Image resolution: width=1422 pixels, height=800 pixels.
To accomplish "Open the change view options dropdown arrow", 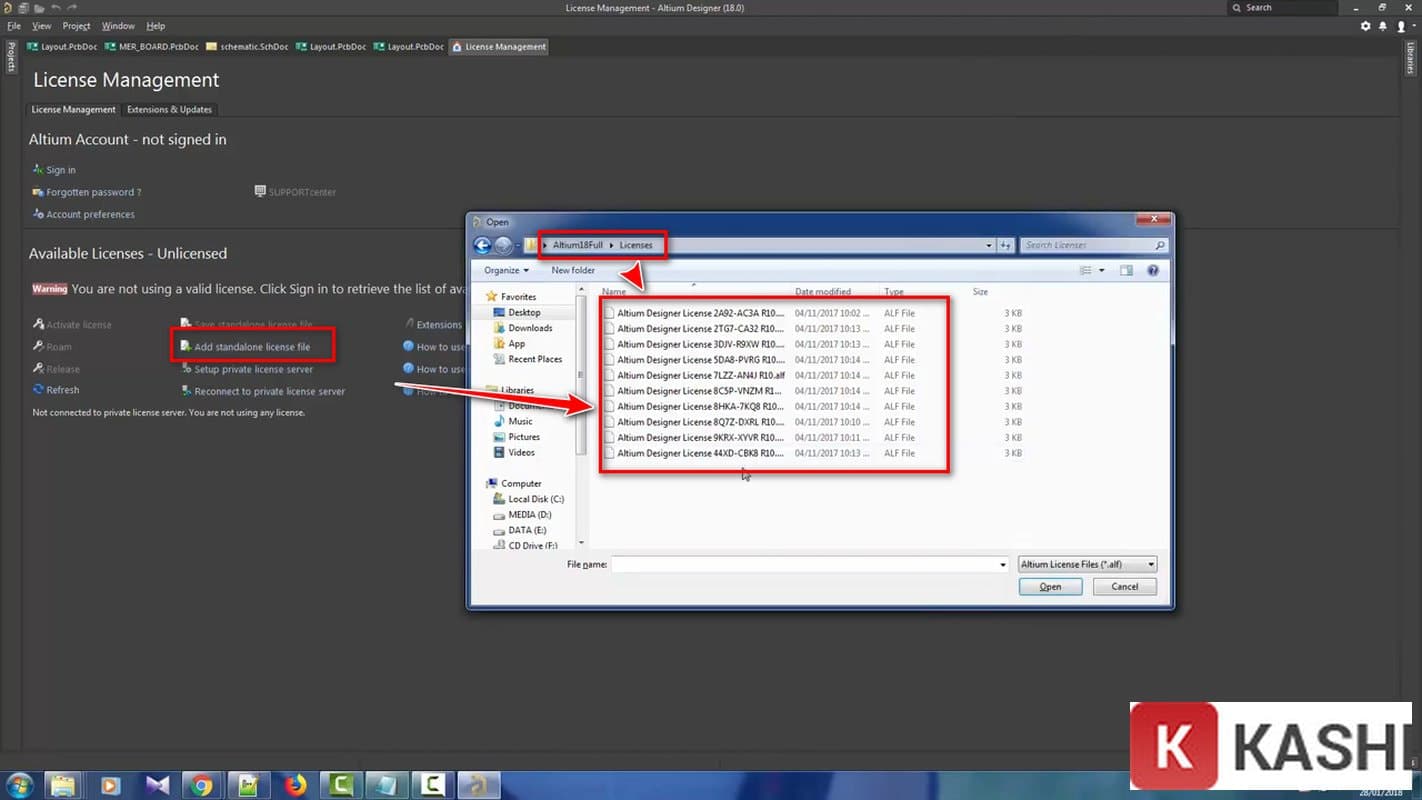I will (1102, 271).
